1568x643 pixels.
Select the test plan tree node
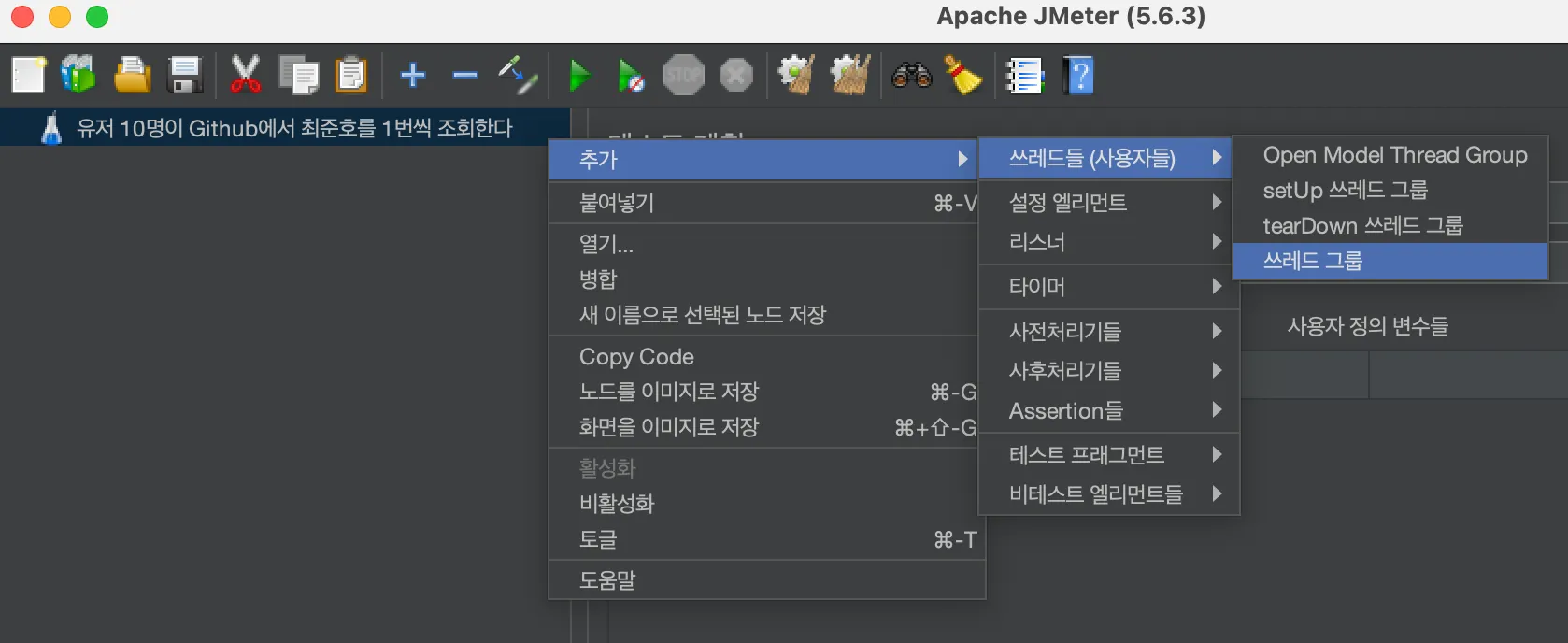pos(293,128)
